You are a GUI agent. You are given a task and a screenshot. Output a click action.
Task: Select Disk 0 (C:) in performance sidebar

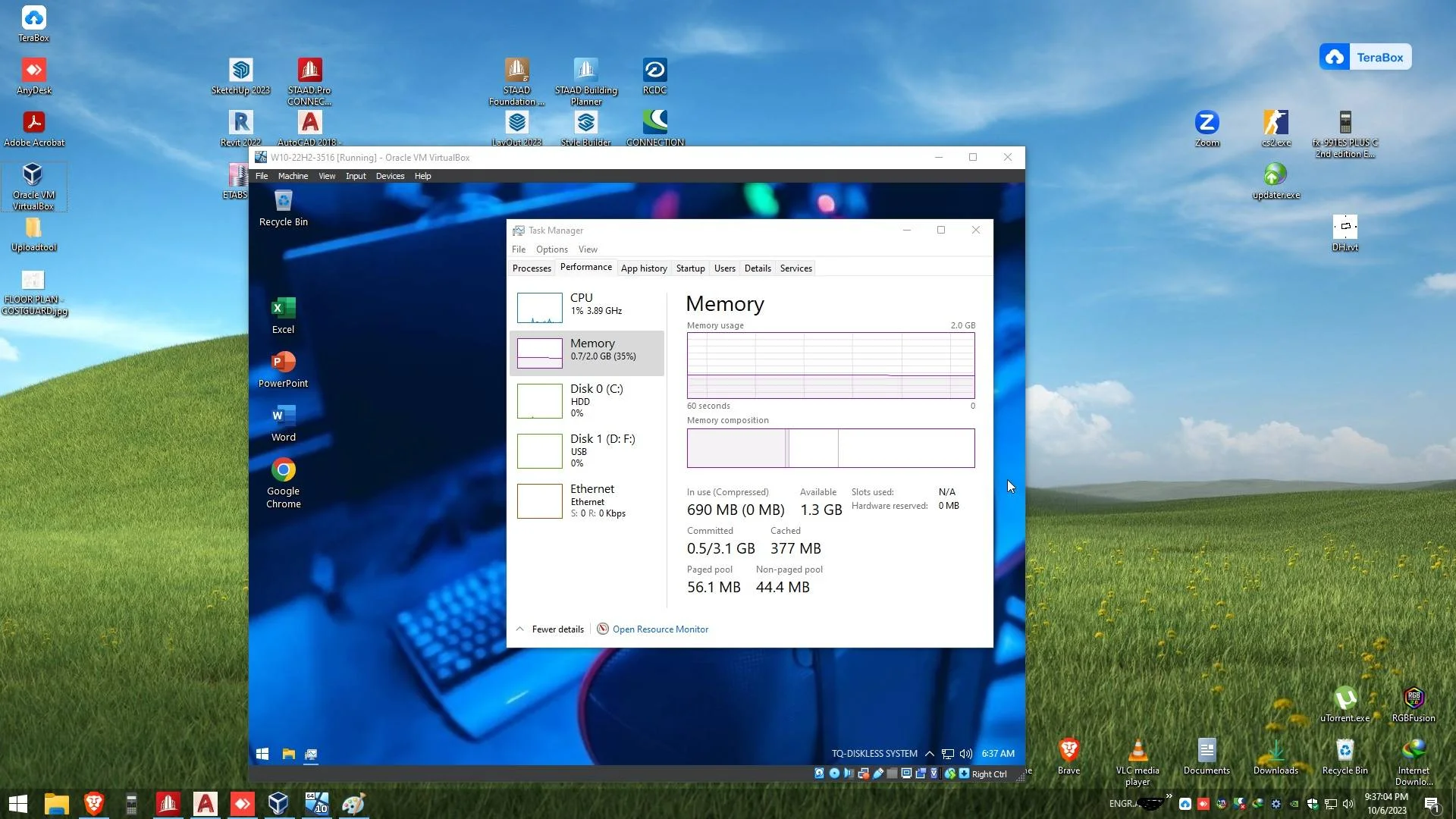(587, 401)
